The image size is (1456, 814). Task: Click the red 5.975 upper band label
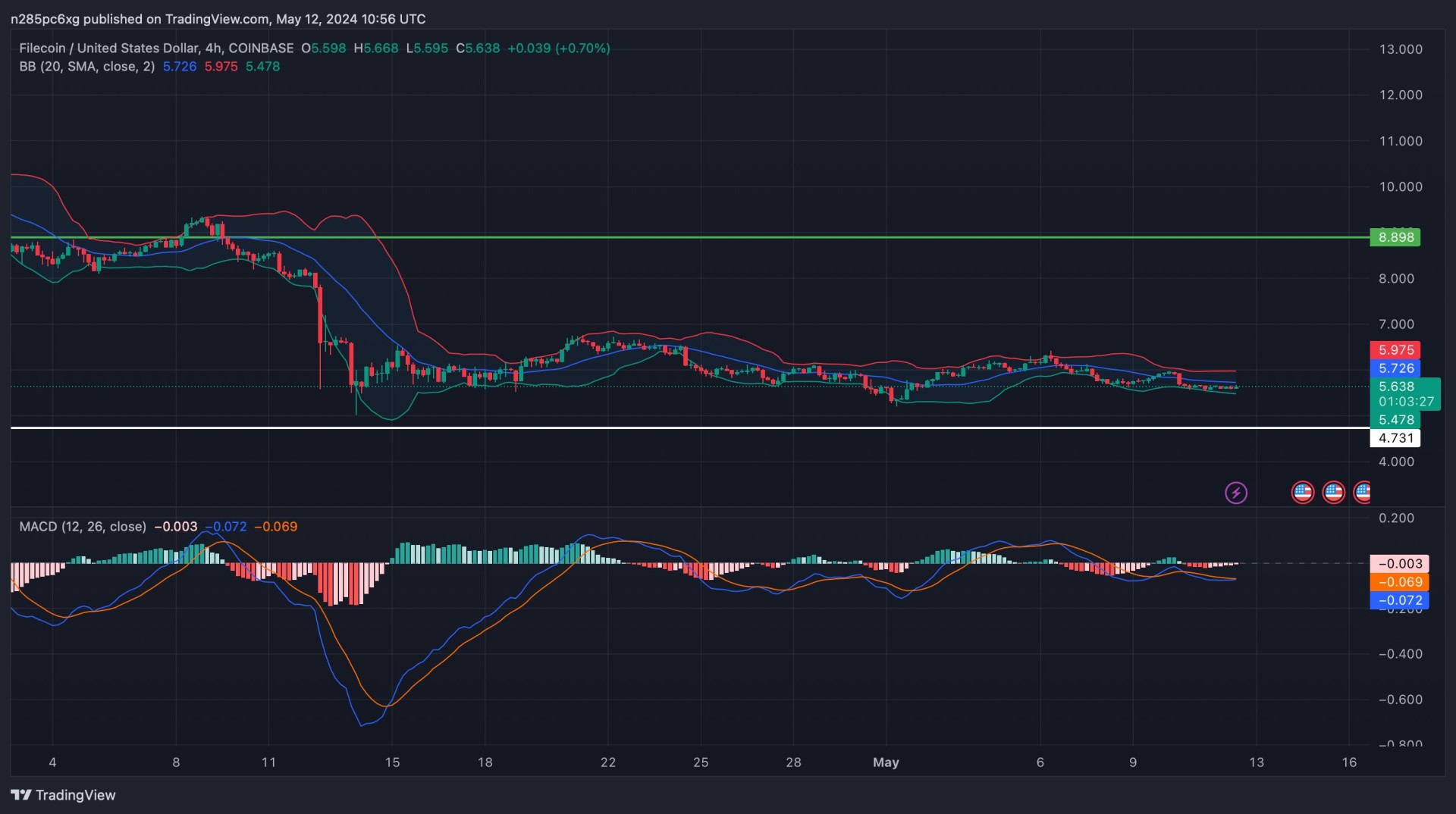pyautogui.click(x=1395, y=350)
